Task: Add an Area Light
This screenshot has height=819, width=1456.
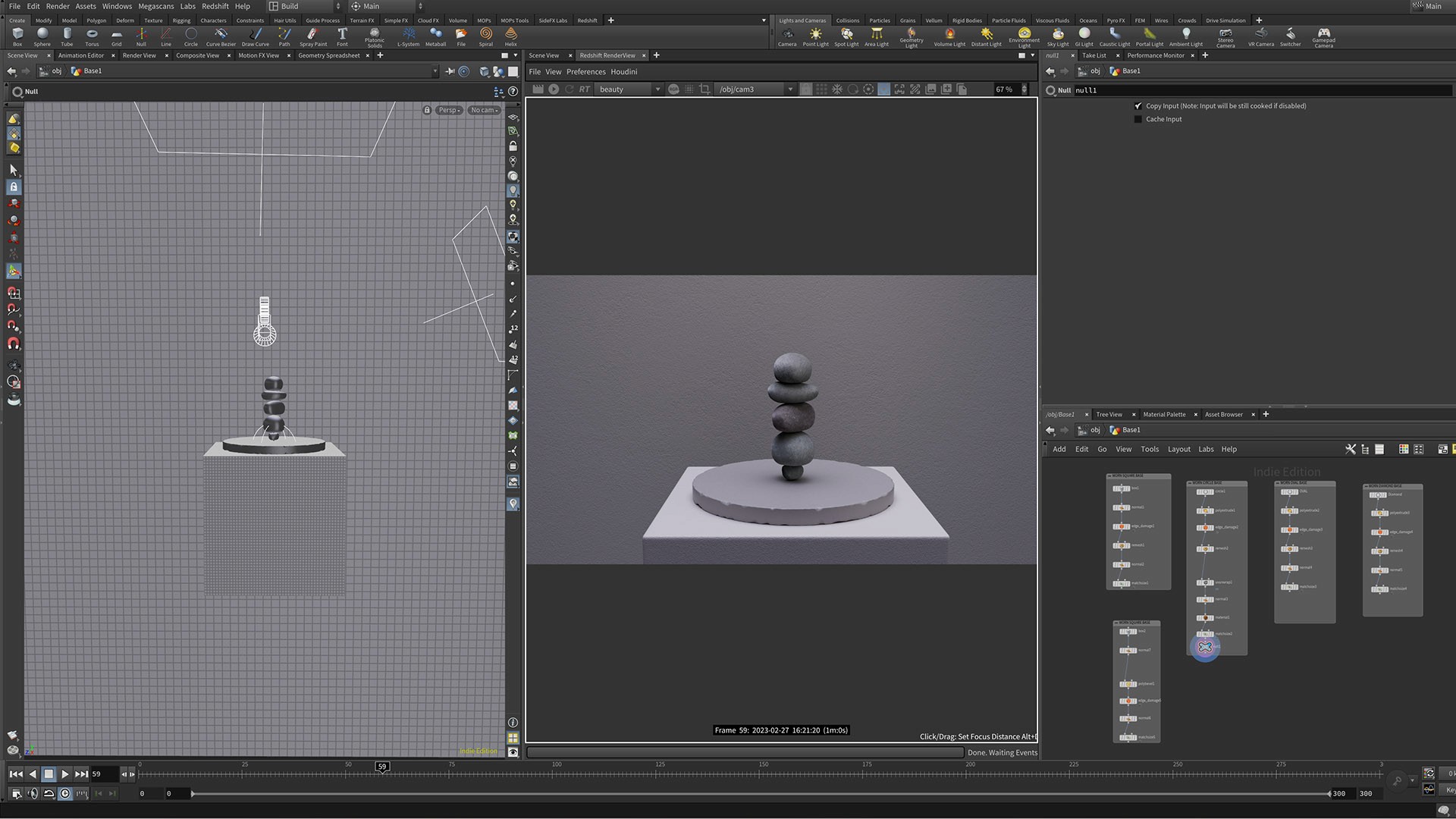Action: click(x=877, y=36)
